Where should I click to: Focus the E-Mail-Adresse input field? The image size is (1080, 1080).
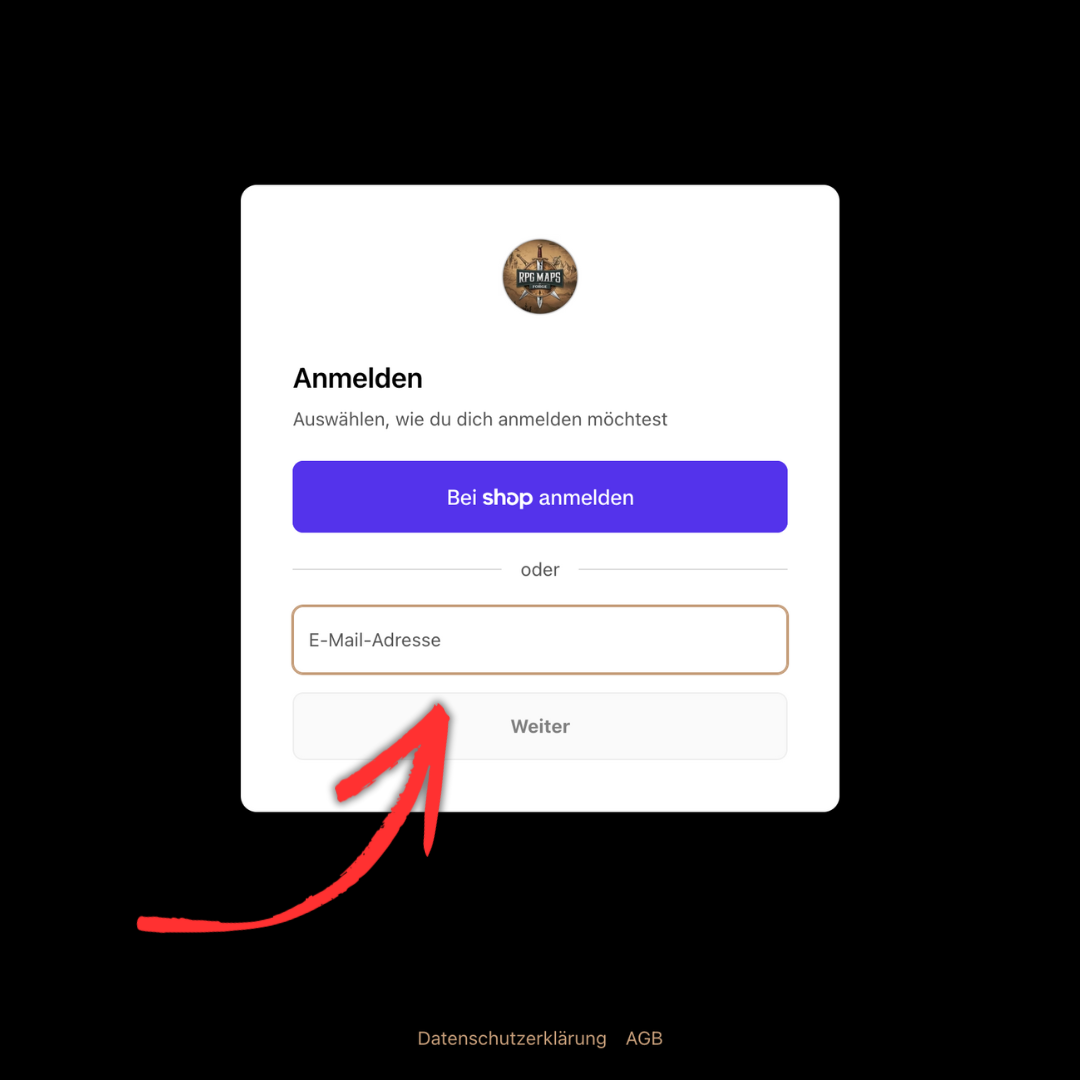pyautogui.click(x=539, y=640)
